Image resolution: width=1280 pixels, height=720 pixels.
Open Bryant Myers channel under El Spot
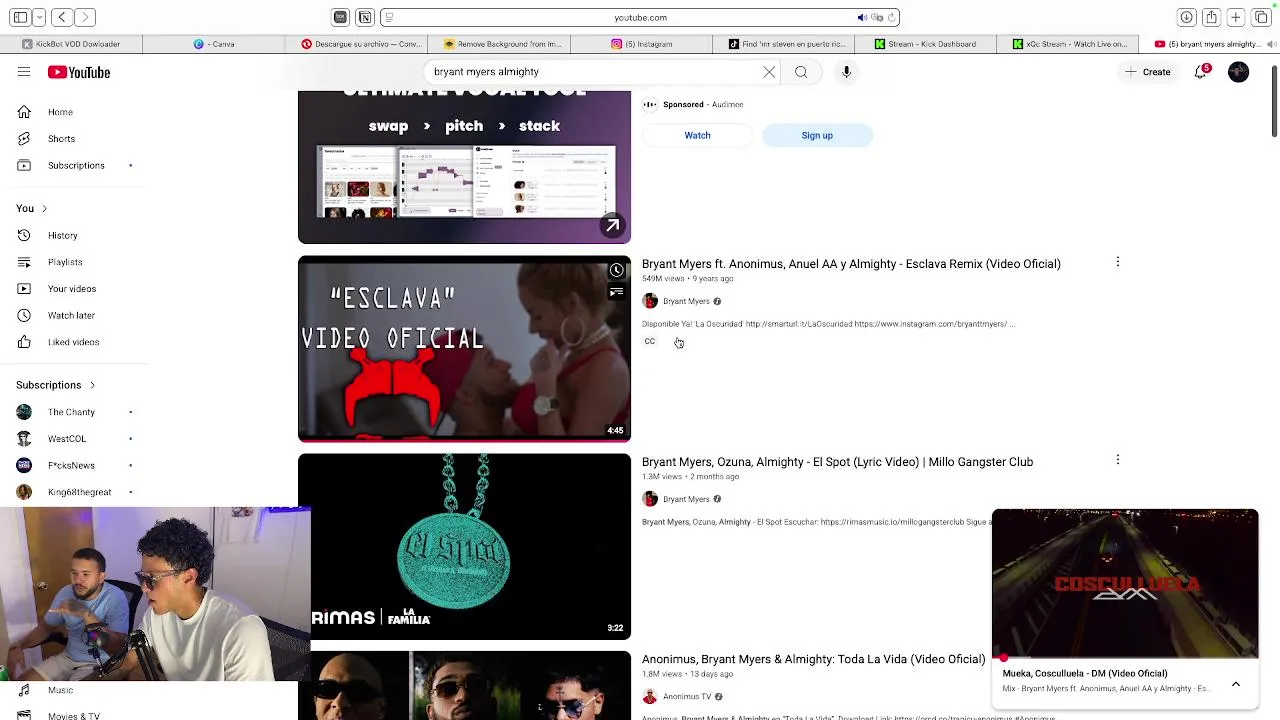(x=686, y=499)
